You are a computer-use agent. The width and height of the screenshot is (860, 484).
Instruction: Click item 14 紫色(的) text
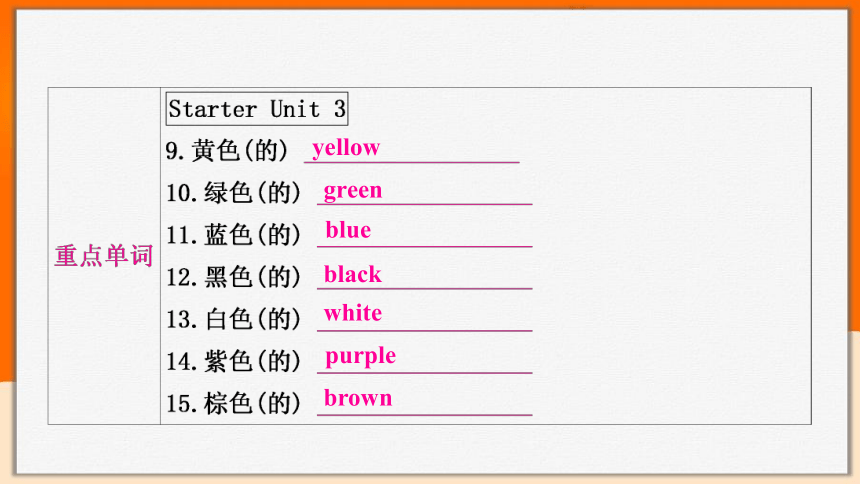click(234, 361)
